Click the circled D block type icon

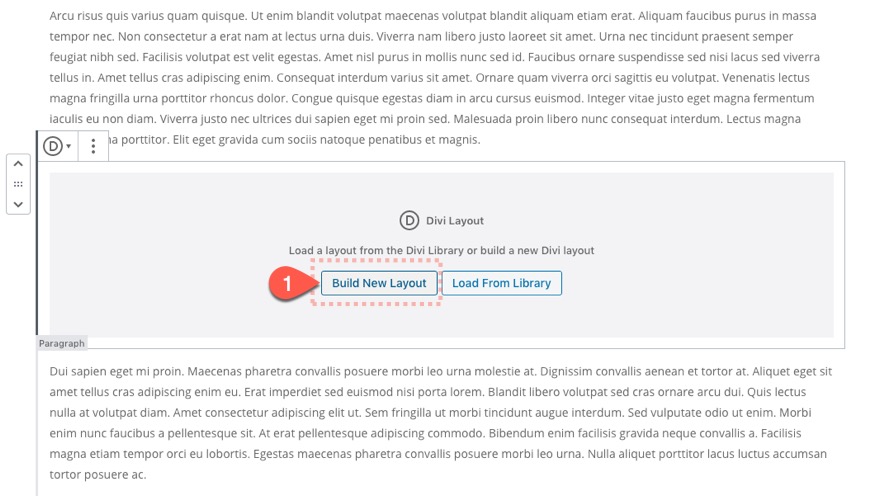(53, 146)
